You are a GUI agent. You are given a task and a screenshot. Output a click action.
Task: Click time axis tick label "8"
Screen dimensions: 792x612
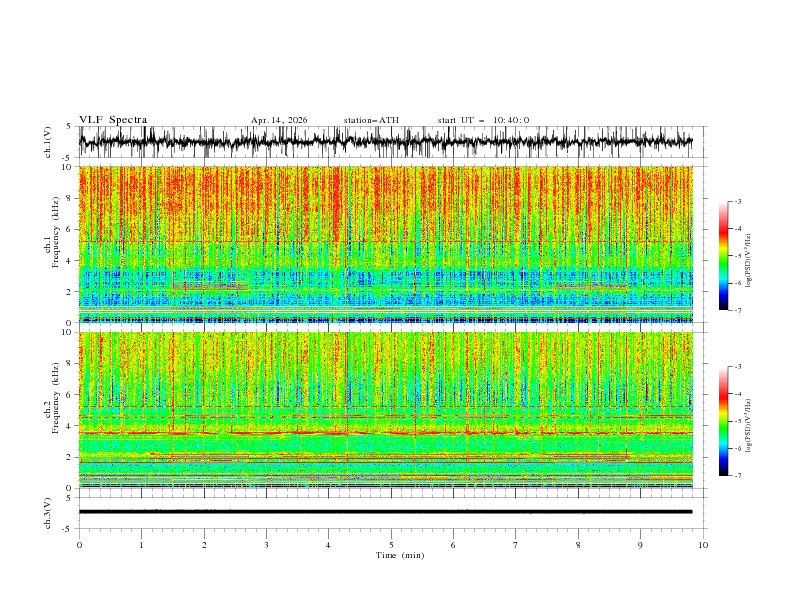coord(578,545)
